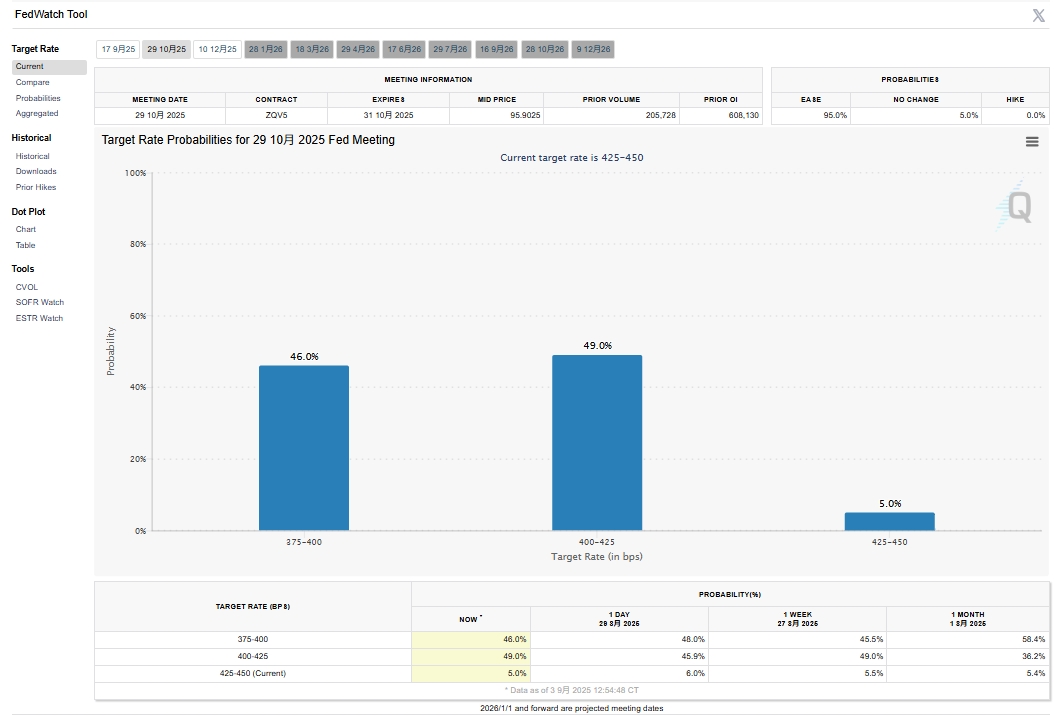
Task: Click the 425-450 probability bar
Action: [889, 521]
